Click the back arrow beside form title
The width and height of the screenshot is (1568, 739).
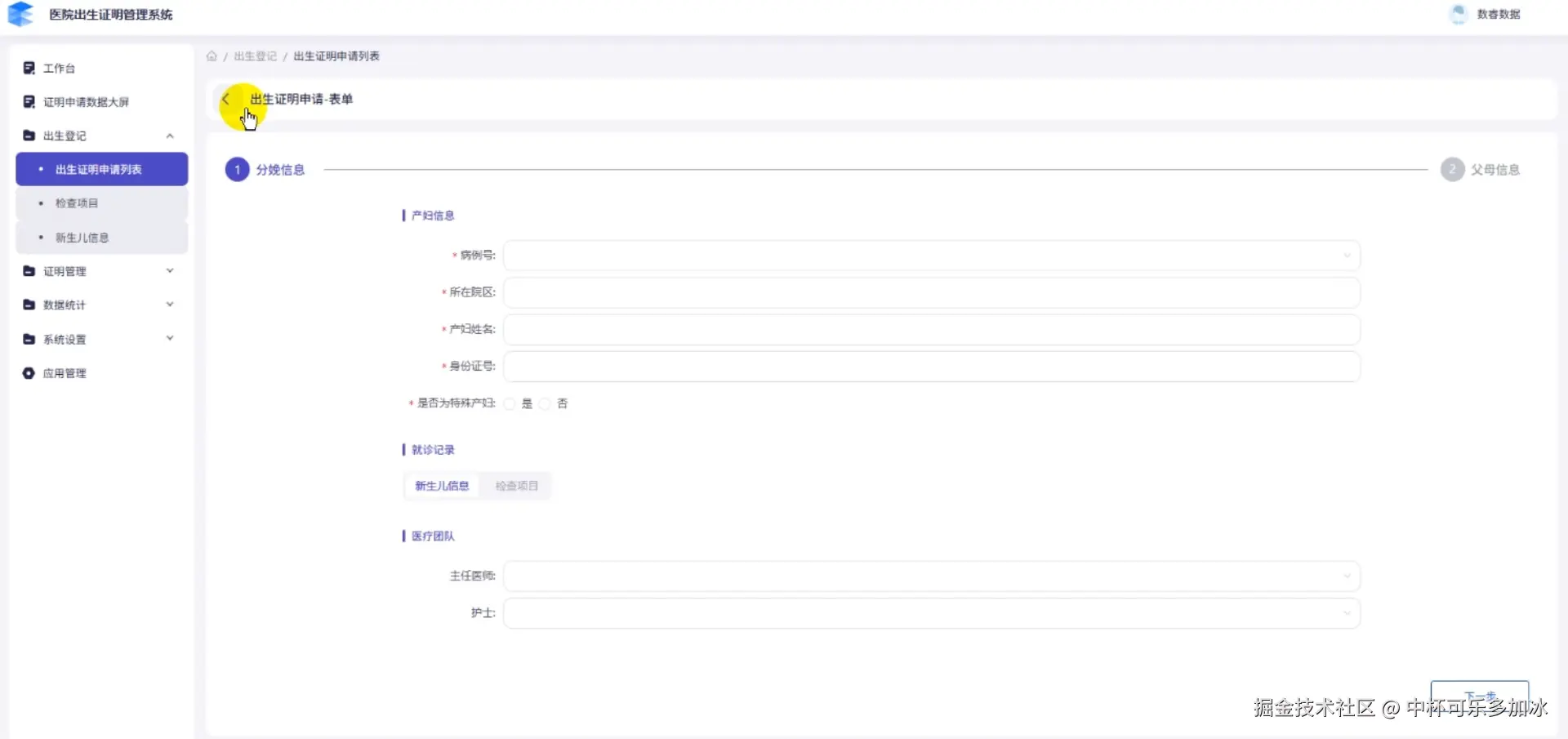(x=226, y=99)
